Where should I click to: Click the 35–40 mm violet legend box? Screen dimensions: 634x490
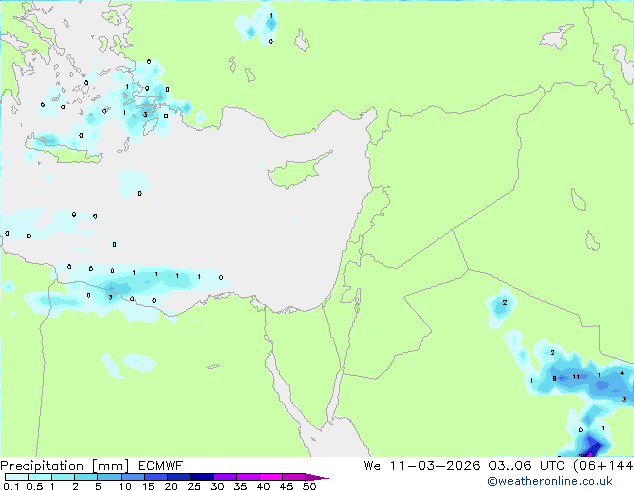point(248,477)
